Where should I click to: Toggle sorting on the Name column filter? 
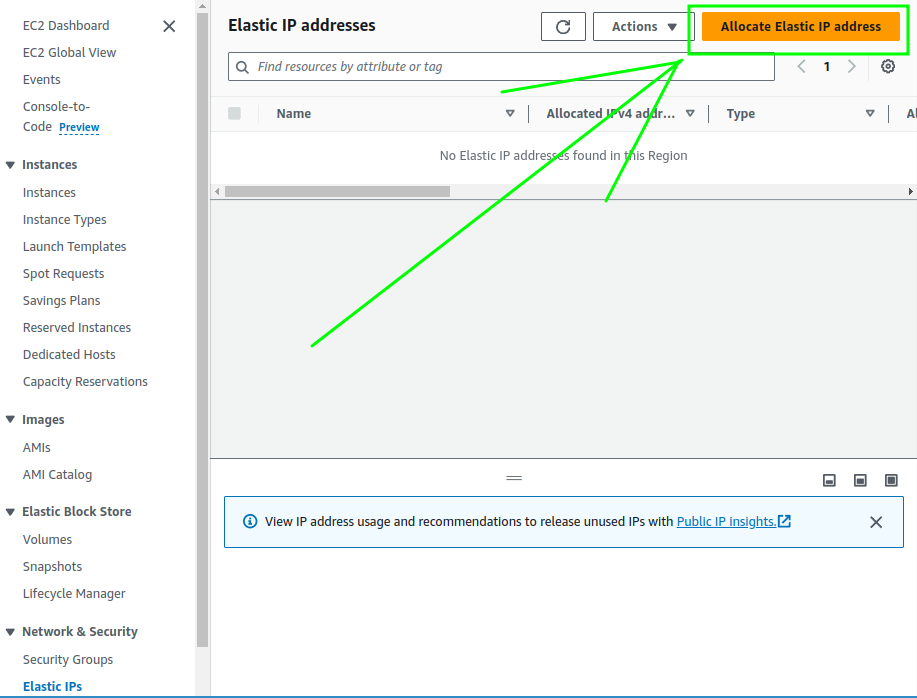[x=510, y=113]
